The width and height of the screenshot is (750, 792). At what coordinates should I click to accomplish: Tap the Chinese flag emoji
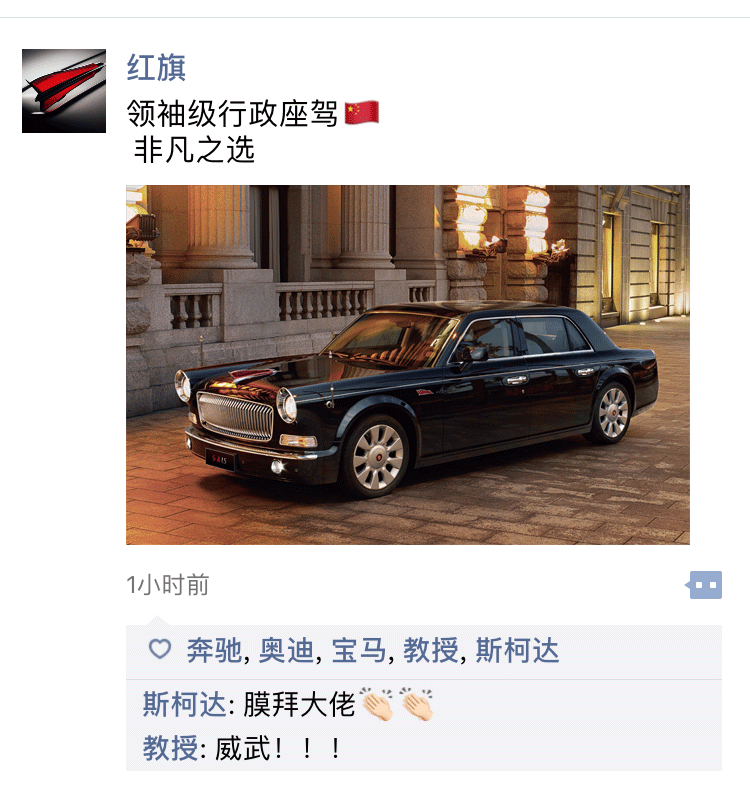pyautogui.click(x=362, y=113)
